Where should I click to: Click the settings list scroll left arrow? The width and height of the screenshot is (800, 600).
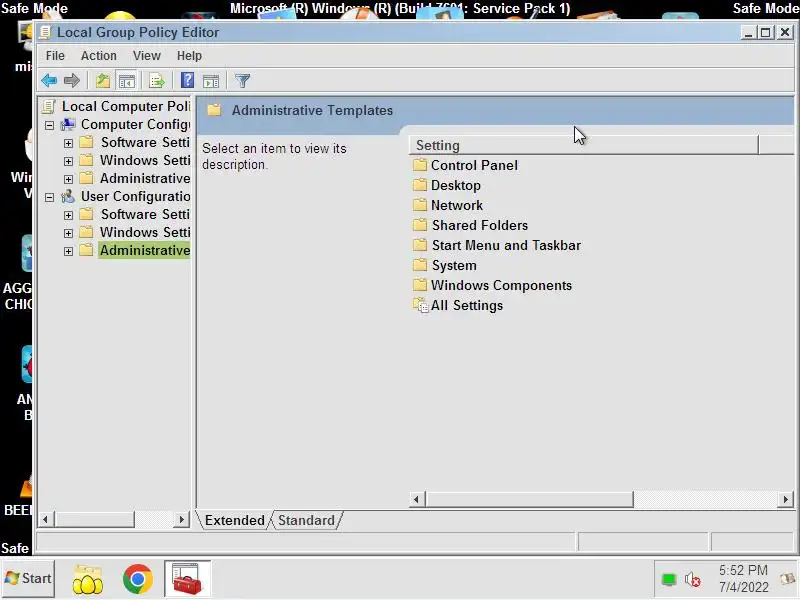tap(416, 499)
